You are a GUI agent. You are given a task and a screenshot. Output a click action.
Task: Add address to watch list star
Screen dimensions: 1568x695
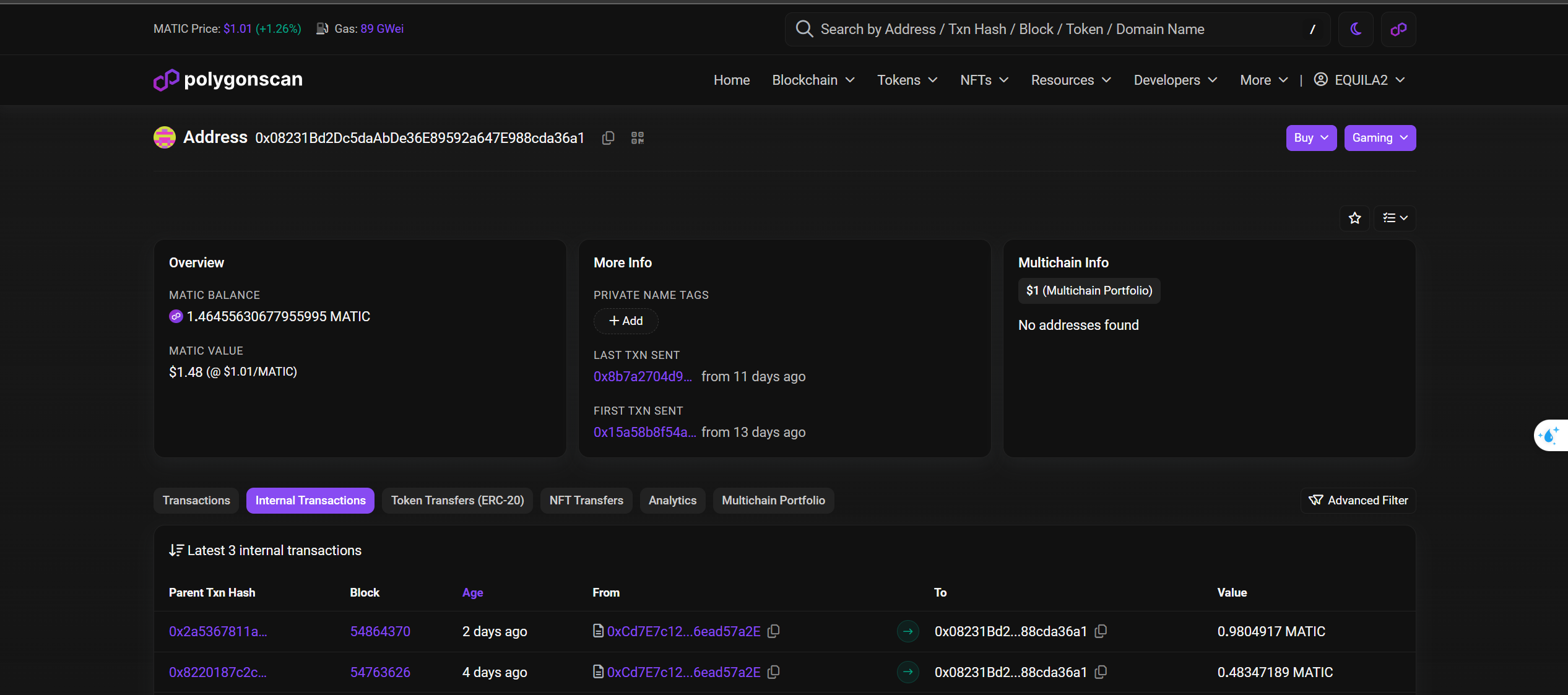pyautogui.click(x=1355, y=218)
